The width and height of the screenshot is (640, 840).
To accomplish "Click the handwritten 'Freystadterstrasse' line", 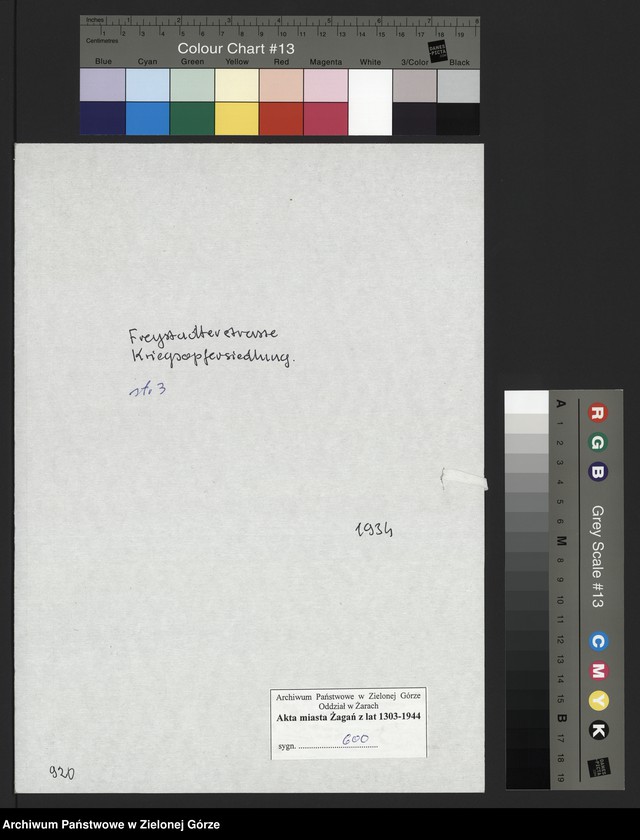I will (x=203, y=336).
